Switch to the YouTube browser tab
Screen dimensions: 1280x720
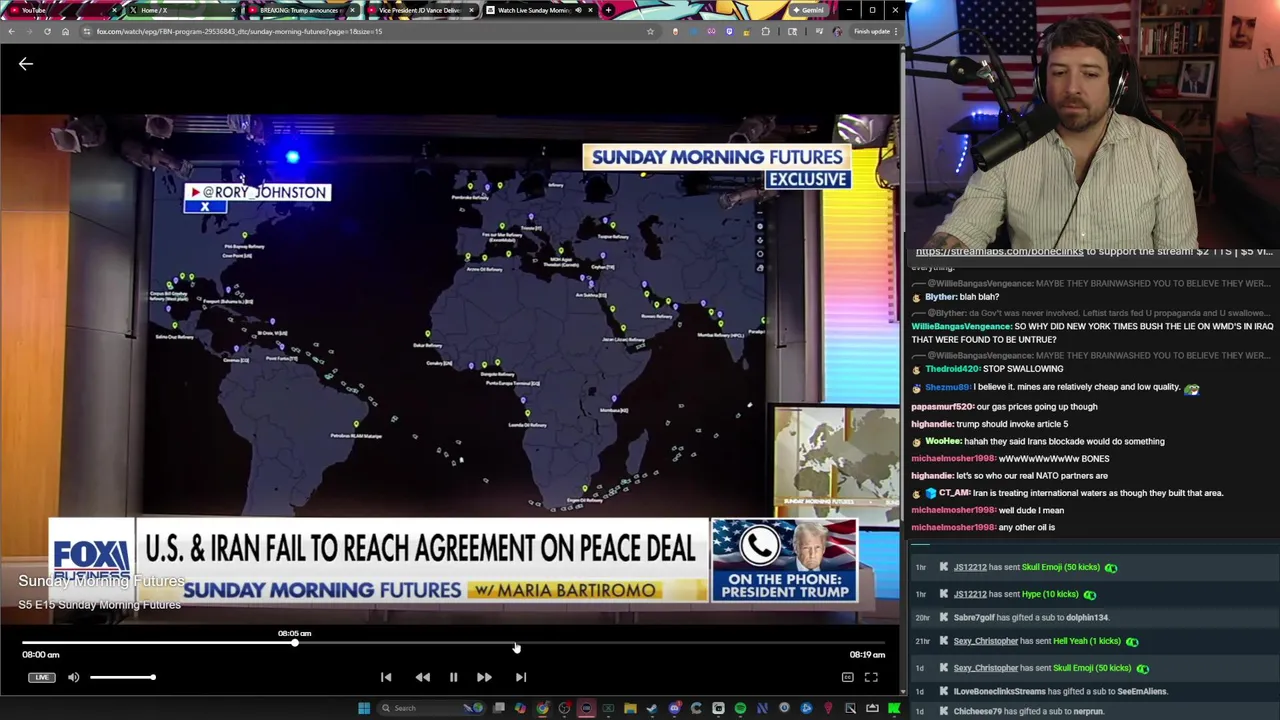pos(60,10)
